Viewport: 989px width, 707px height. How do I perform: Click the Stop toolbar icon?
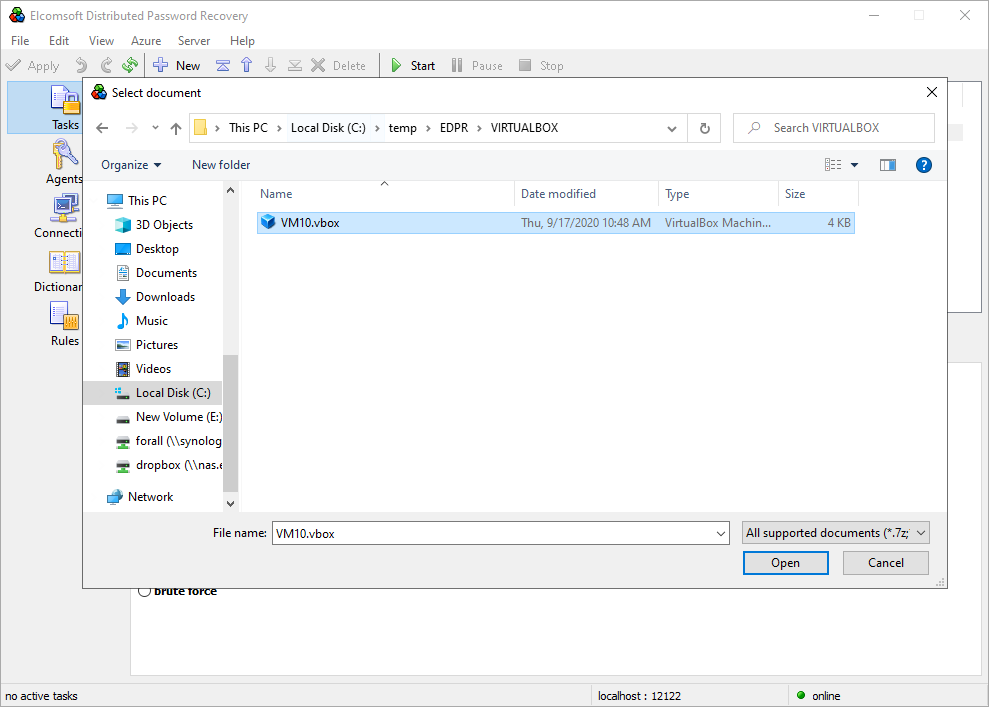point(525,65)
